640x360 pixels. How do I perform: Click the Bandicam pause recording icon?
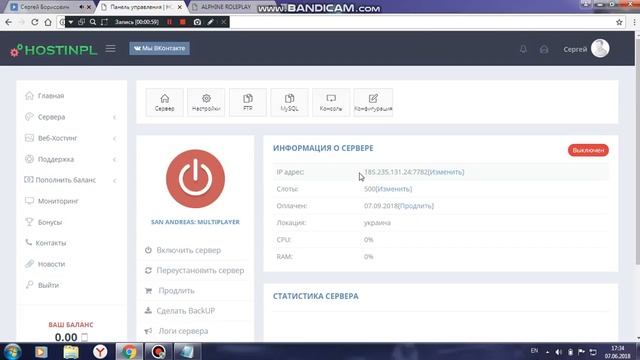click(169, 22)
